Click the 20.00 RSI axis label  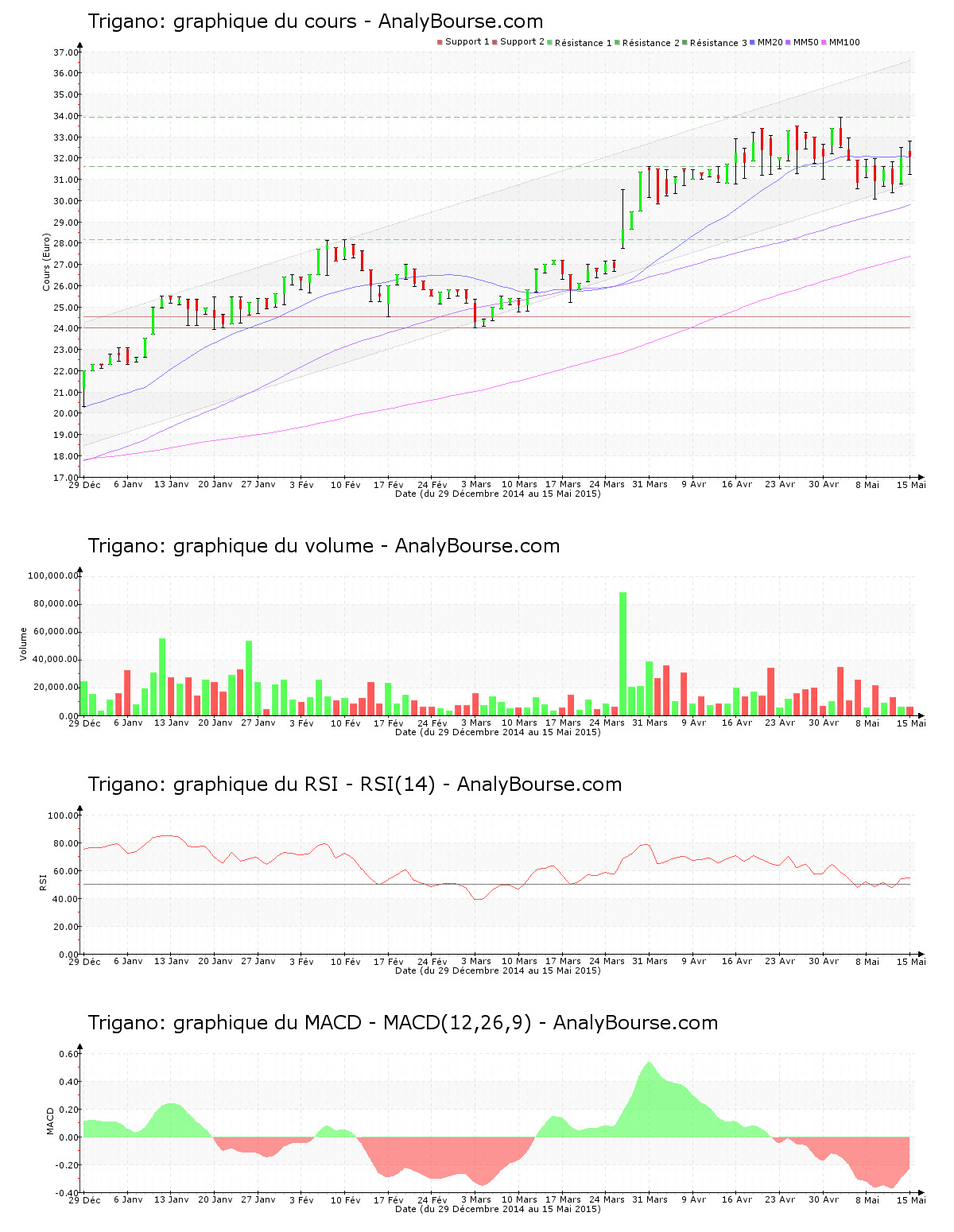coord(65,927)
